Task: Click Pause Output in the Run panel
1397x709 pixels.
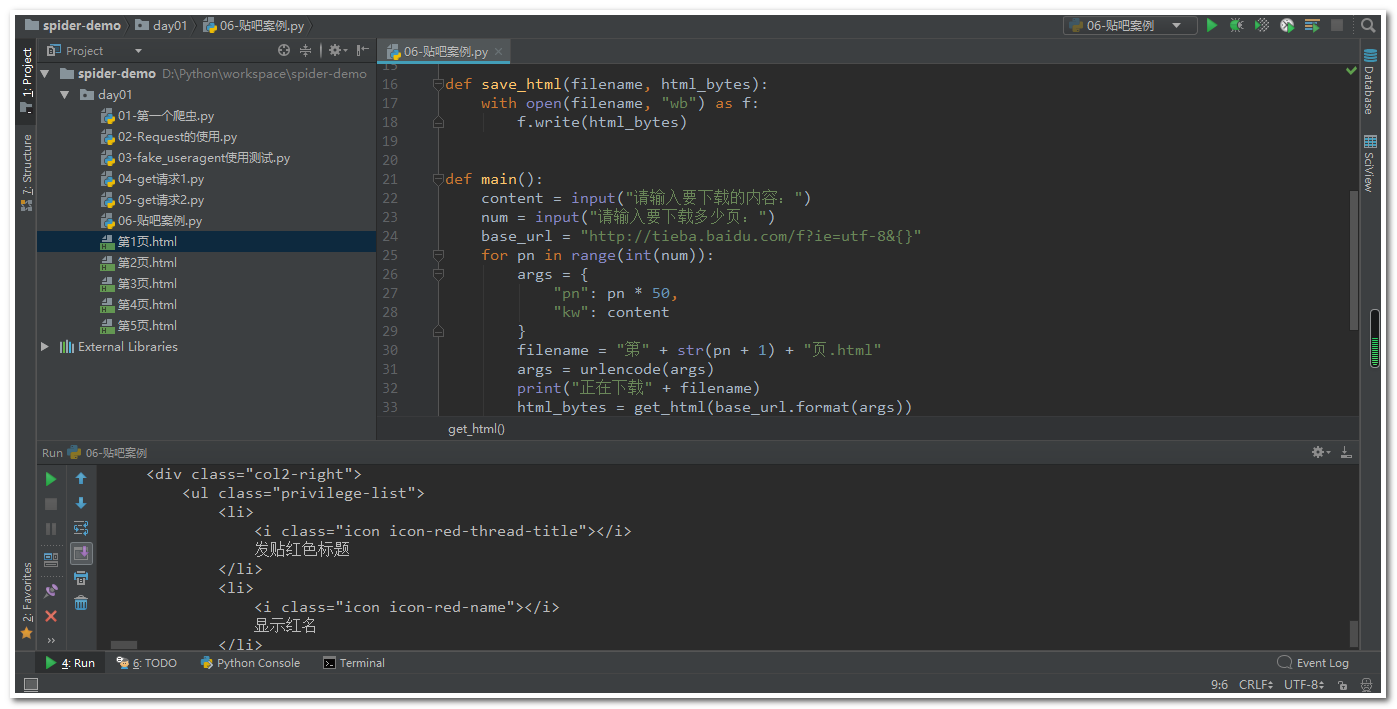Action: click(51, 528)
